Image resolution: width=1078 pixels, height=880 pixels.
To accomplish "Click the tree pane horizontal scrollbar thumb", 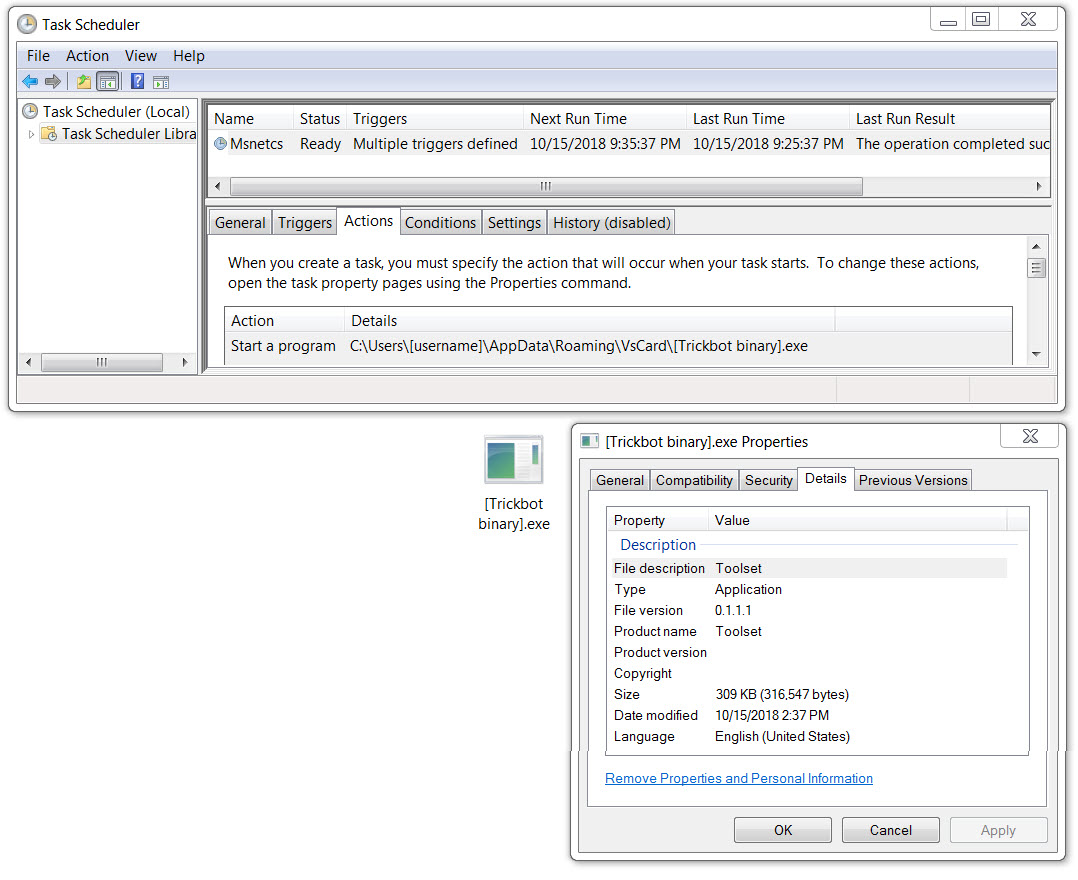I will click(x=102, y=362).
